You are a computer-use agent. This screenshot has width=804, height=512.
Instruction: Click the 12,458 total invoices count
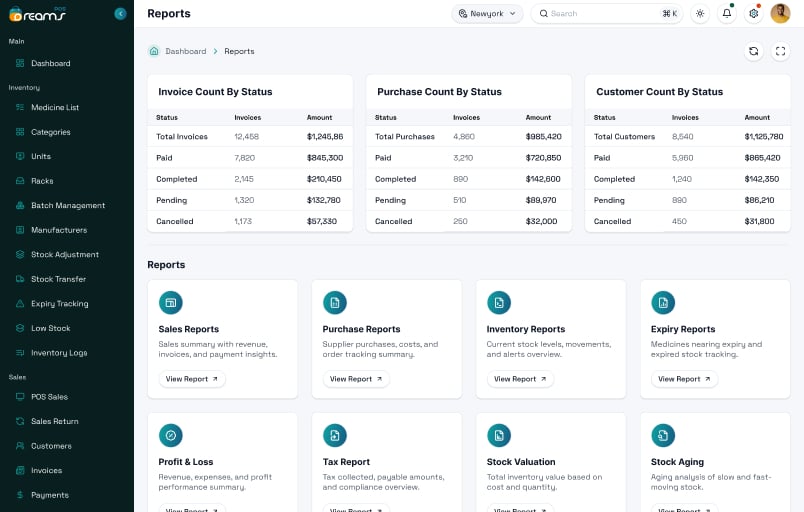247,137
